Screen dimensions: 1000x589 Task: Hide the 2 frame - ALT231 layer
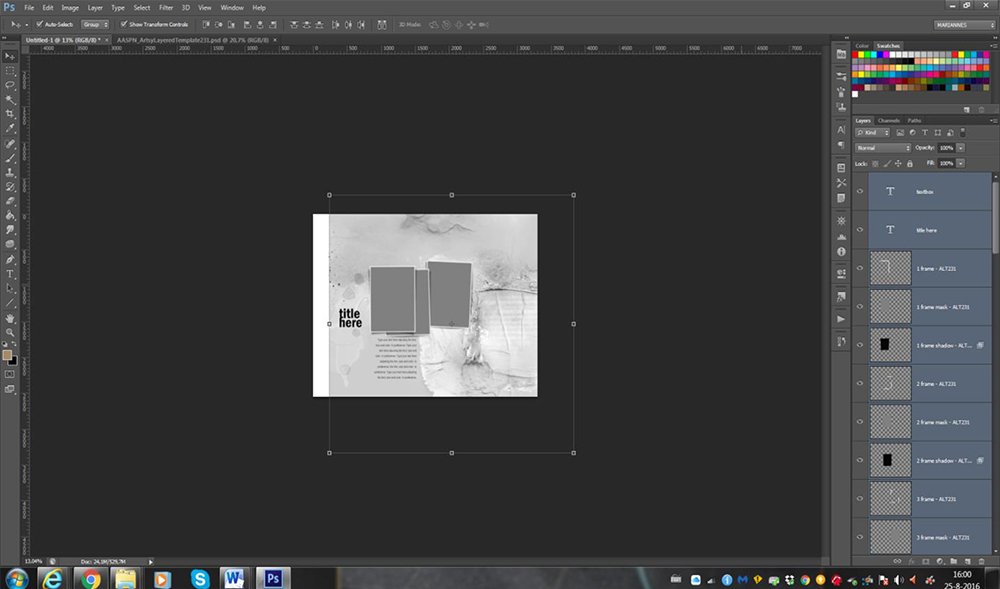pyautogui.click(x=860, y=383)
